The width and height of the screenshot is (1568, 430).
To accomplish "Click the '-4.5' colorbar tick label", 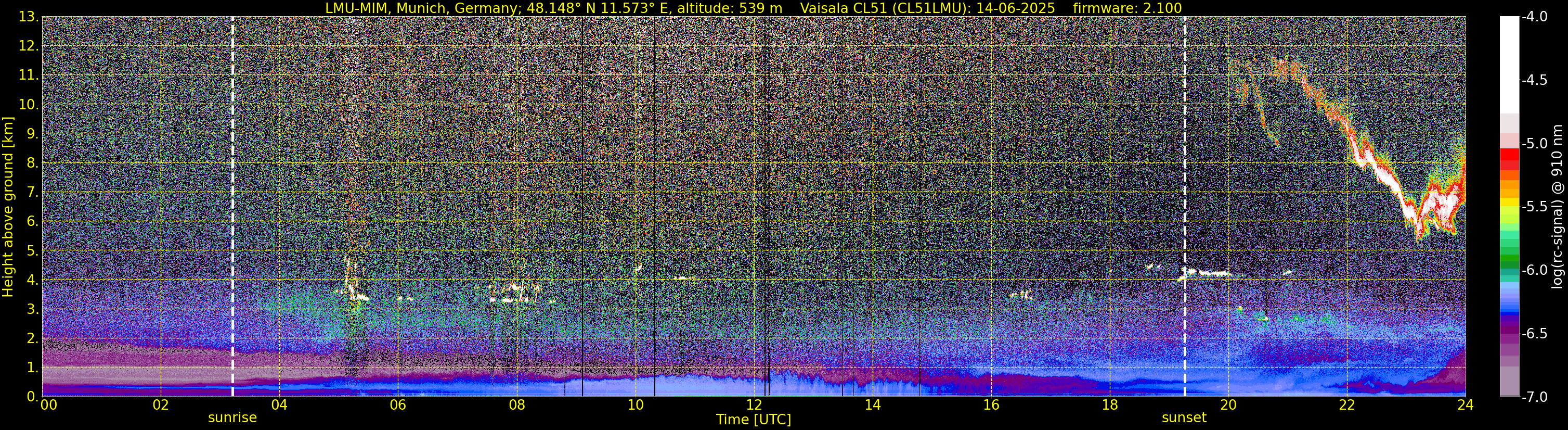I will pyautogui.click(x=1535, y=80).
